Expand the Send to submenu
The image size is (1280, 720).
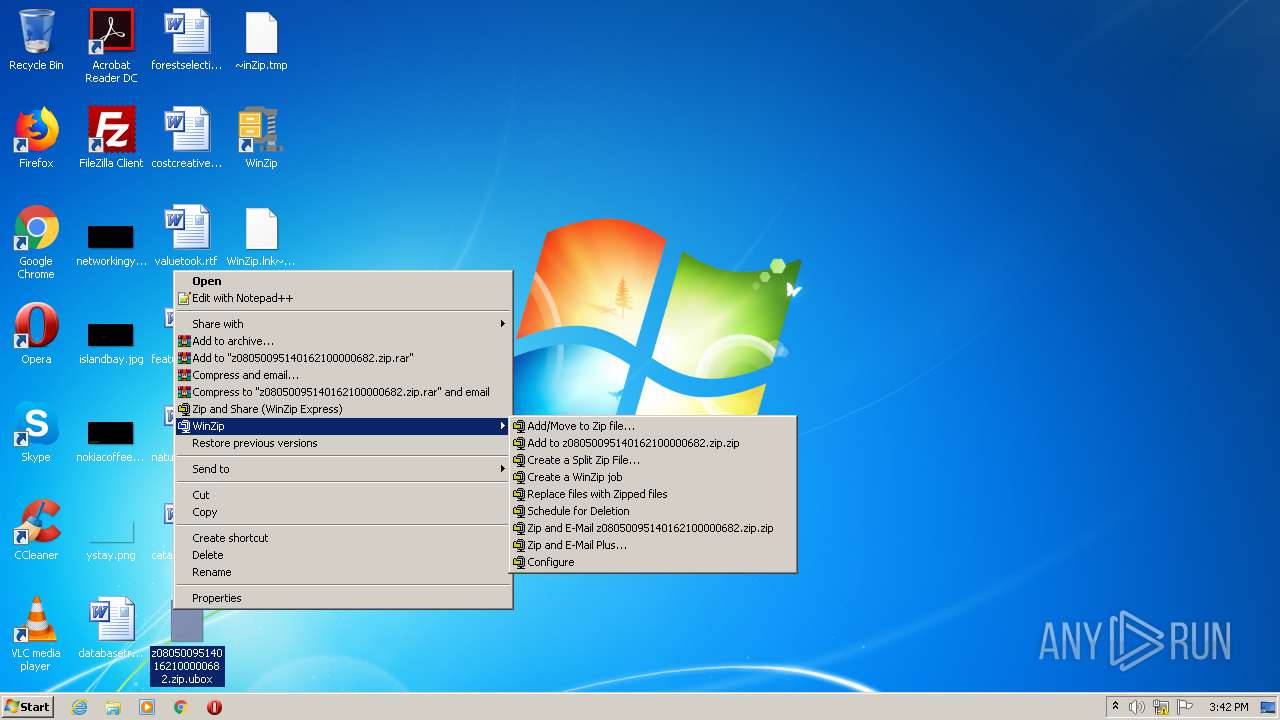pyautogui.click(x=343, y=469)
